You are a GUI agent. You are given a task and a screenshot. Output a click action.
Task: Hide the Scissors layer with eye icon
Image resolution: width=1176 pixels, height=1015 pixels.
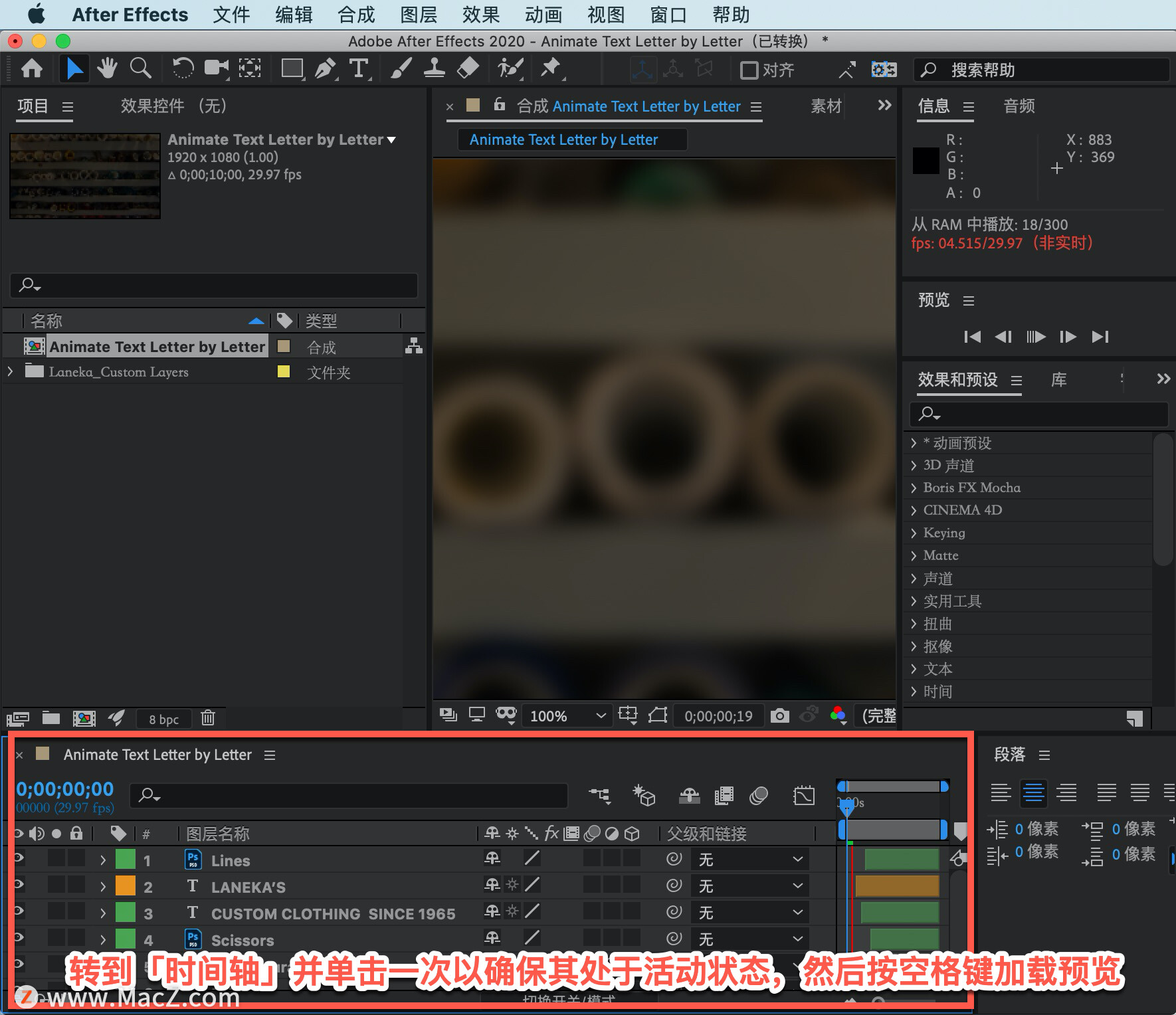tap(19, 938)
